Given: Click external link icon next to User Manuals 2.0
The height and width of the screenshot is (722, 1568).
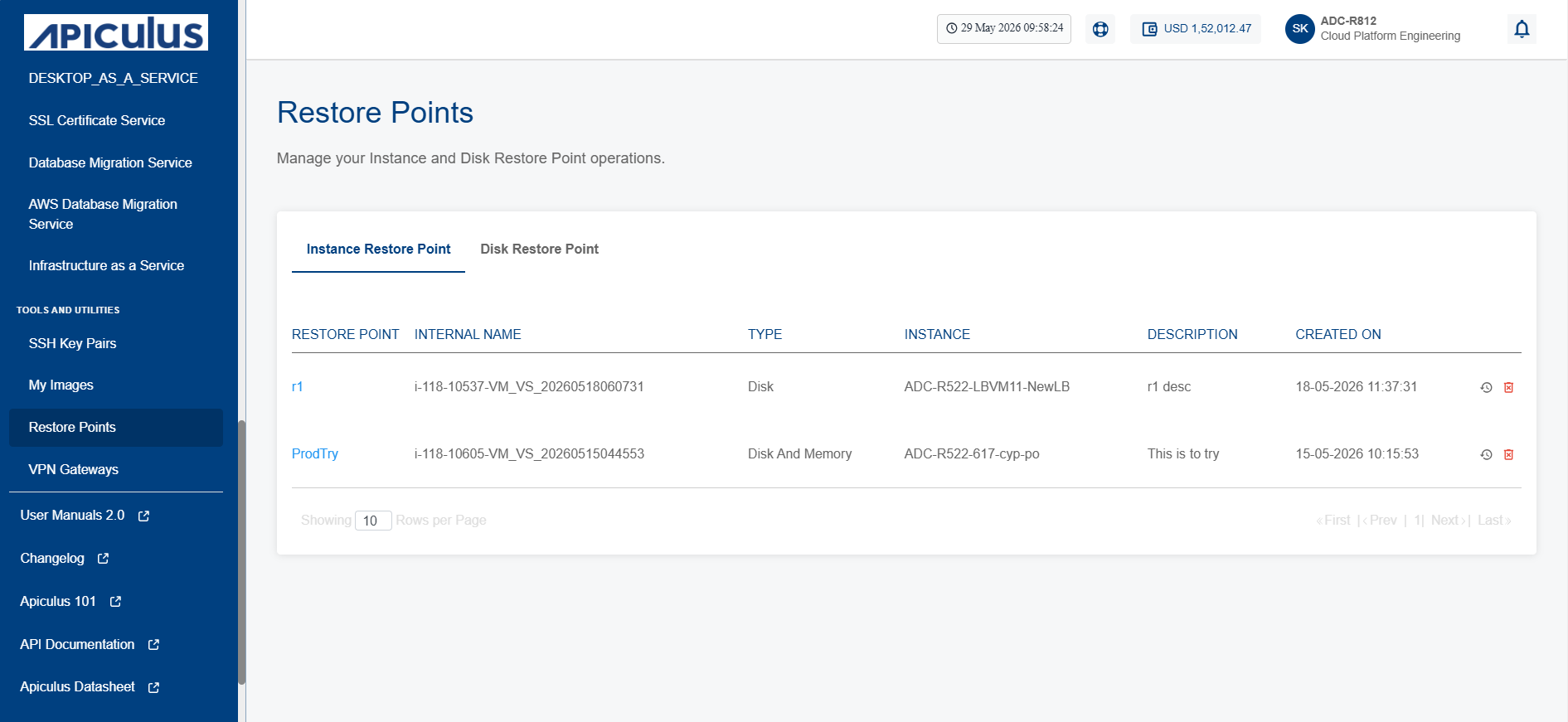Looking at the screenshot, I should [x=143, y=516].
